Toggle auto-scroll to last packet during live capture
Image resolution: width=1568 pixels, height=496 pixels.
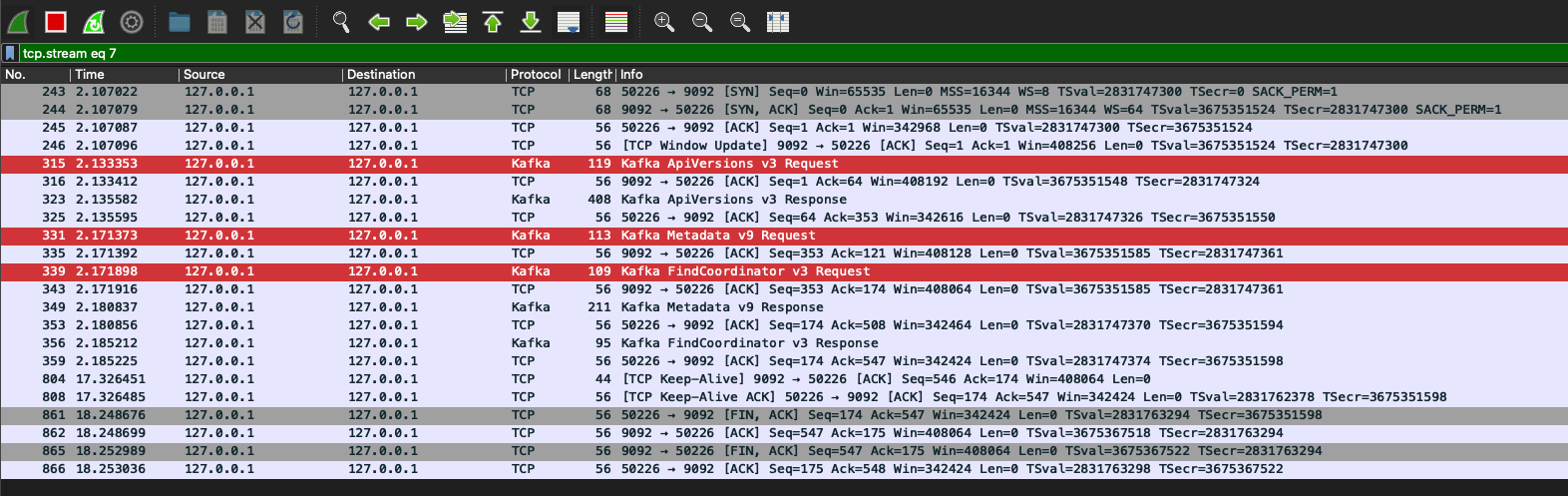(x=569, y=22)
